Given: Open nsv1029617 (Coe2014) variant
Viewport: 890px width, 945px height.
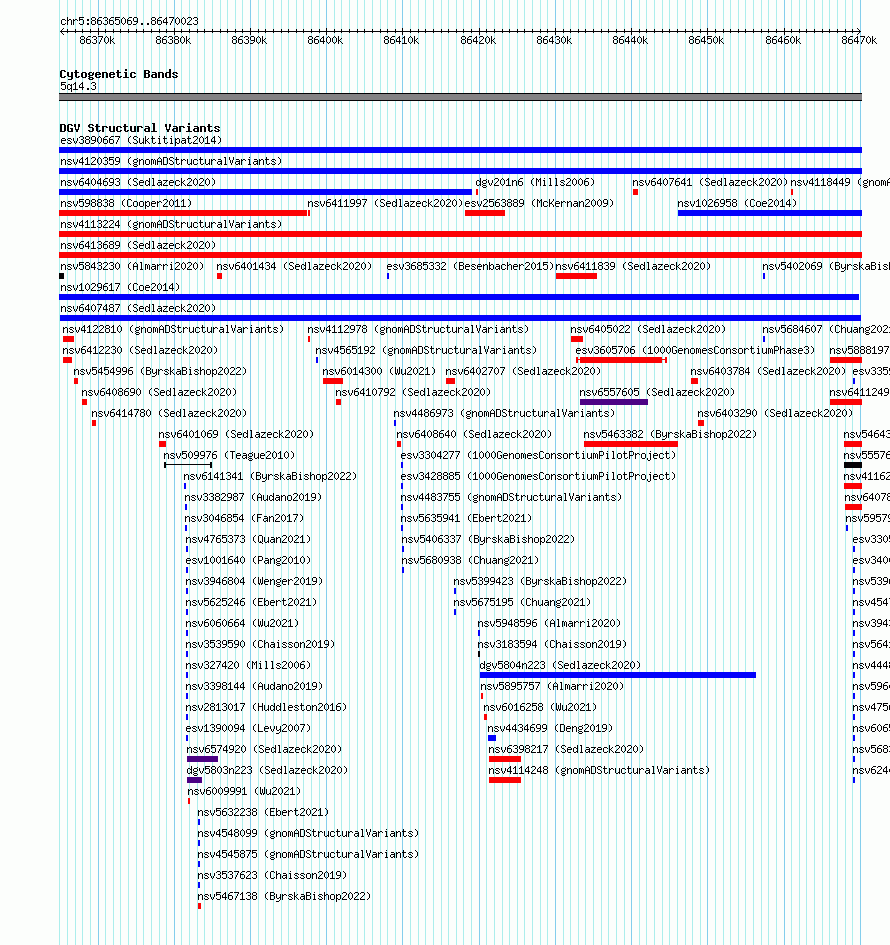Looking at the screenshot, I should 120,287.
